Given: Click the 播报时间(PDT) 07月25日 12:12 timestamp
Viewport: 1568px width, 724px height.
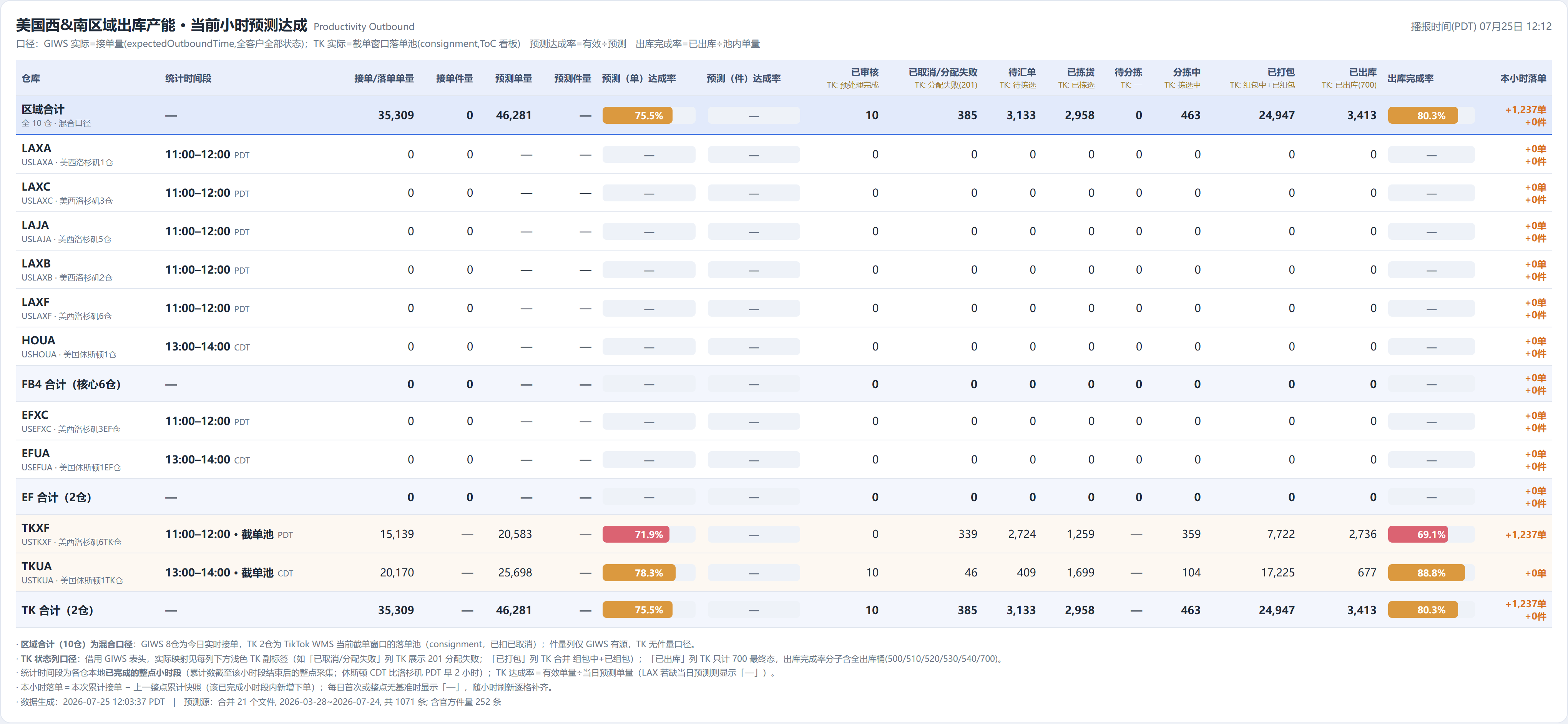Looking at the screenshot, I should [x=1481, y=27].
